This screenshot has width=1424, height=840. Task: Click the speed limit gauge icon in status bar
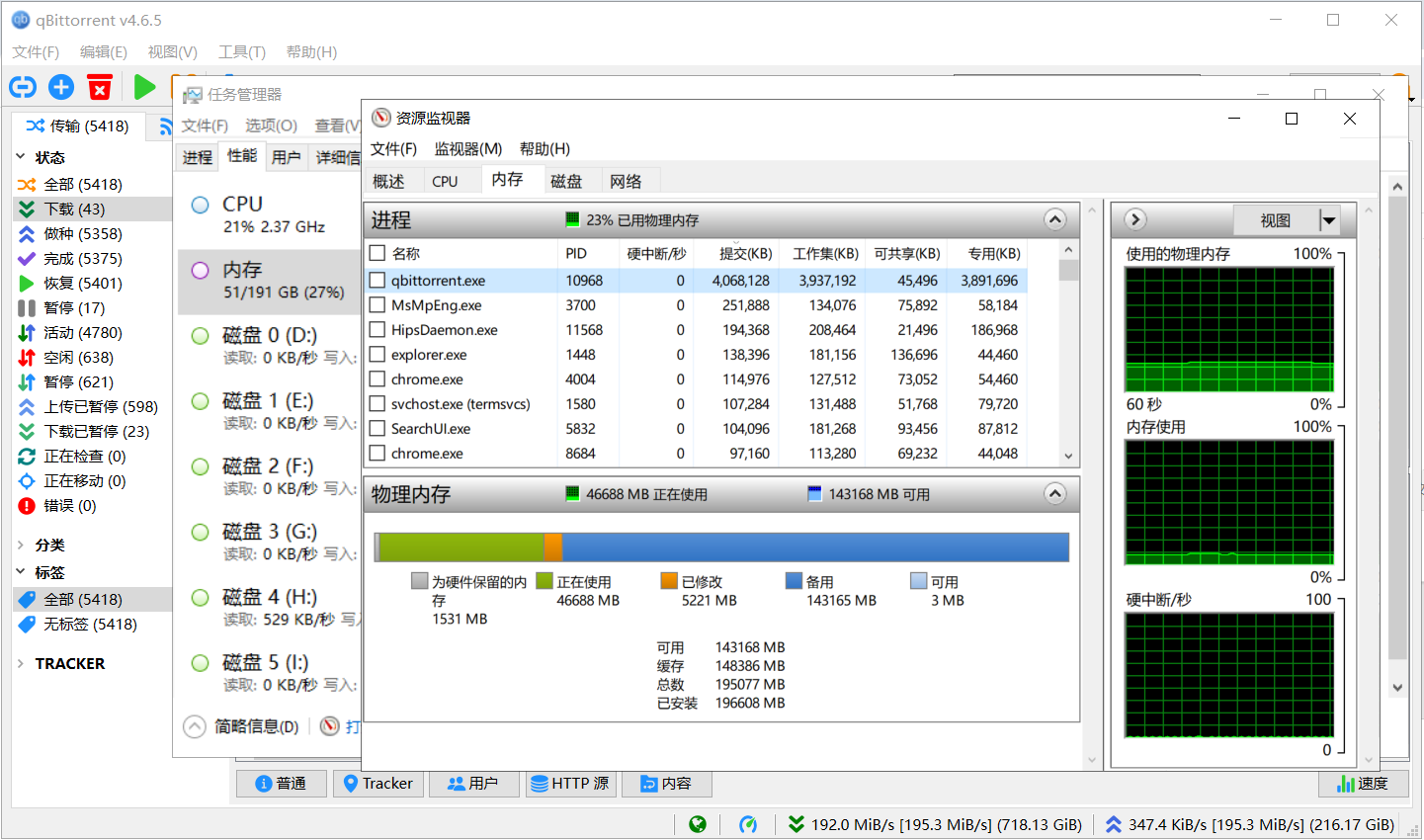coord(748,824)
